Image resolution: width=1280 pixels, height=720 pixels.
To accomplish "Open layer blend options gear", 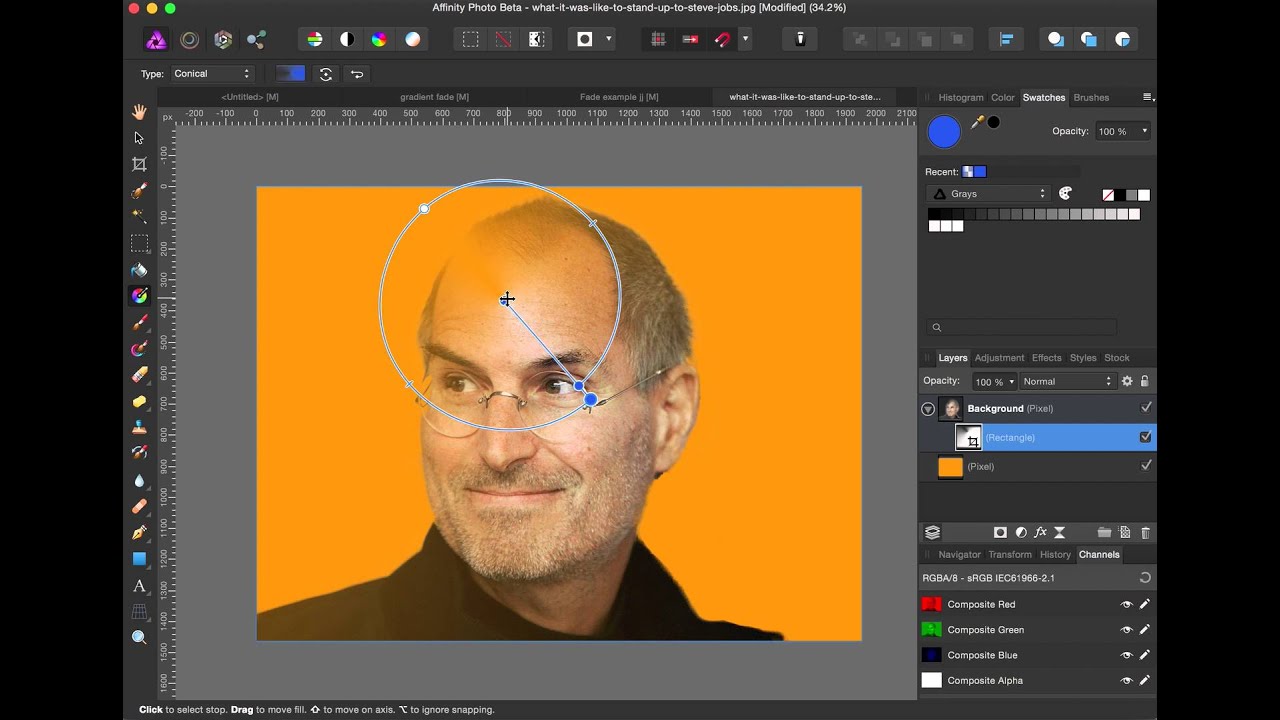I will [1127, 381].
